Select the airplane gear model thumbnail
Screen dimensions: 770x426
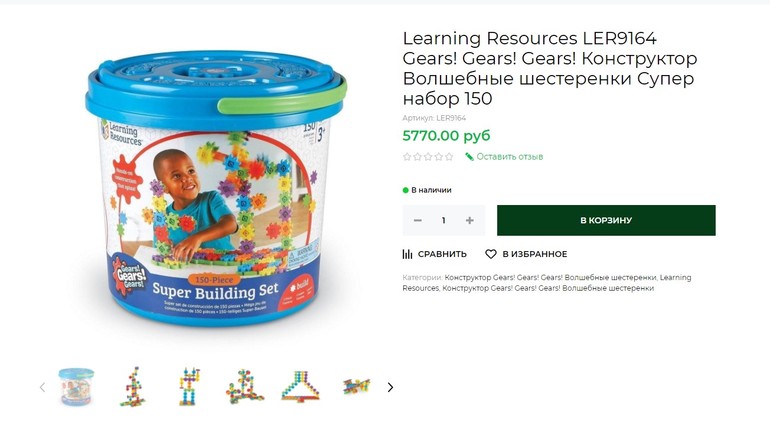coord(357,386)
